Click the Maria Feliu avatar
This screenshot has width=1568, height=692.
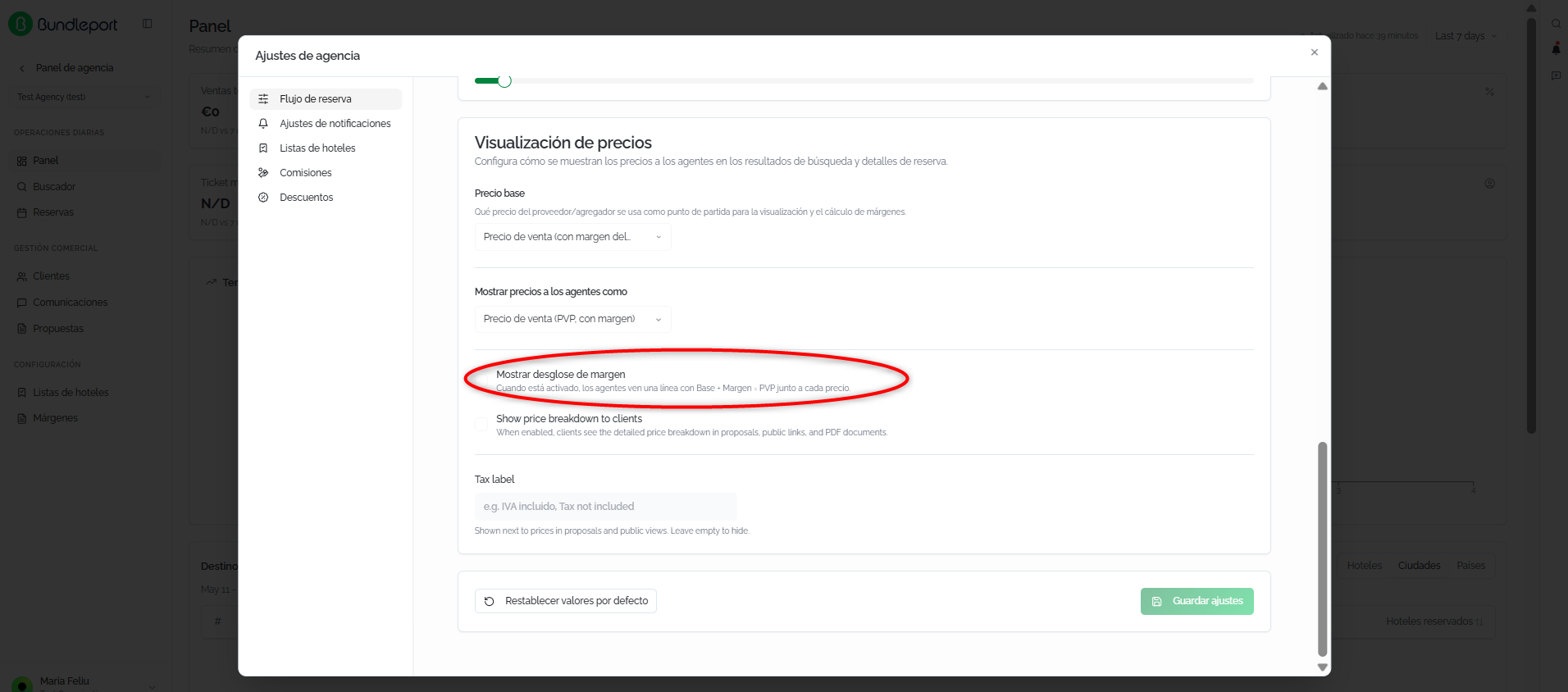pyautogui.click(x=22, y=685)
